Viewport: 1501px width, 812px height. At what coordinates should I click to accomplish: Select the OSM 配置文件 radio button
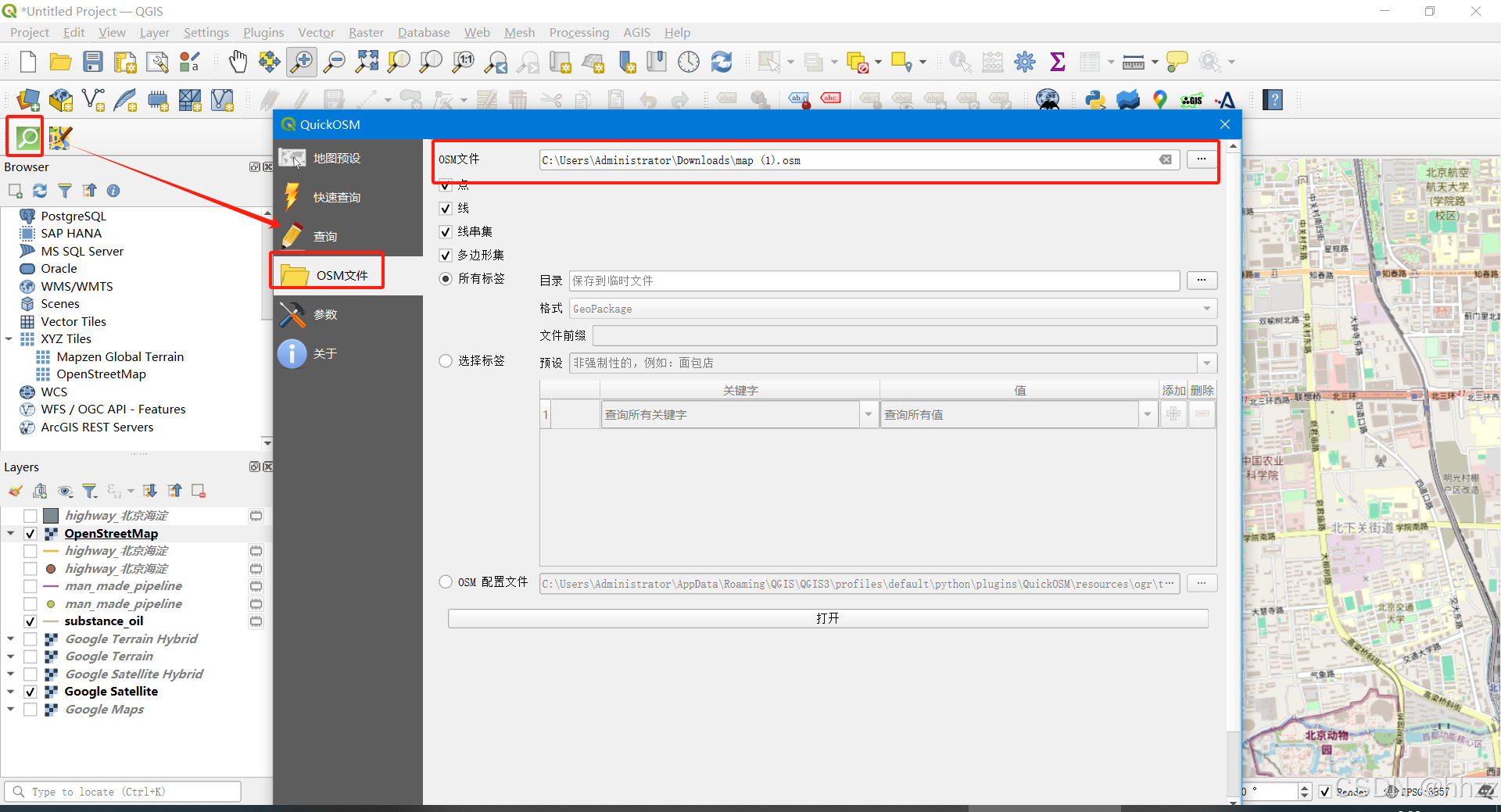point(446,582)
